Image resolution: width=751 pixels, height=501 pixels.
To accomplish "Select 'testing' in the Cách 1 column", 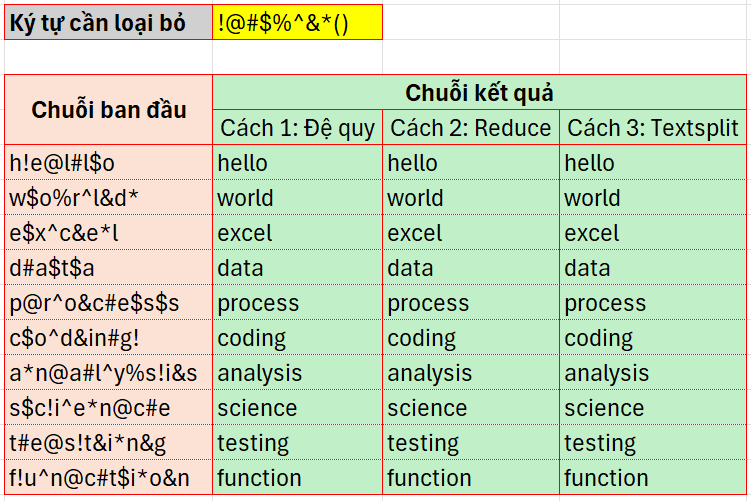I will pos(297,443).
